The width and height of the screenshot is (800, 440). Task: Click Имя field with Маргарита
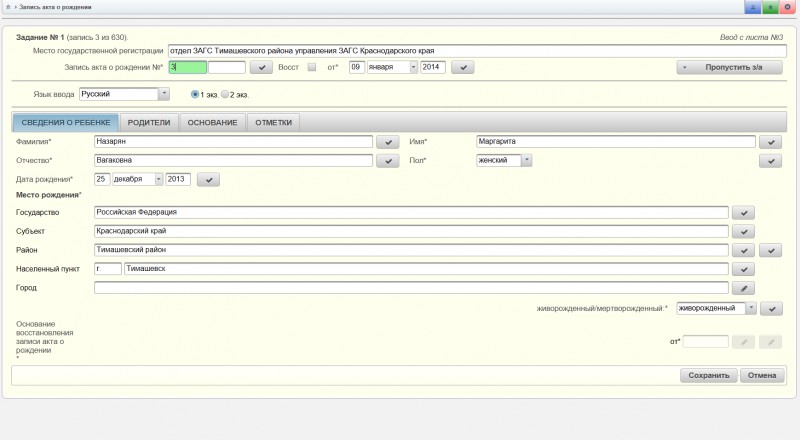click(616, 141)
